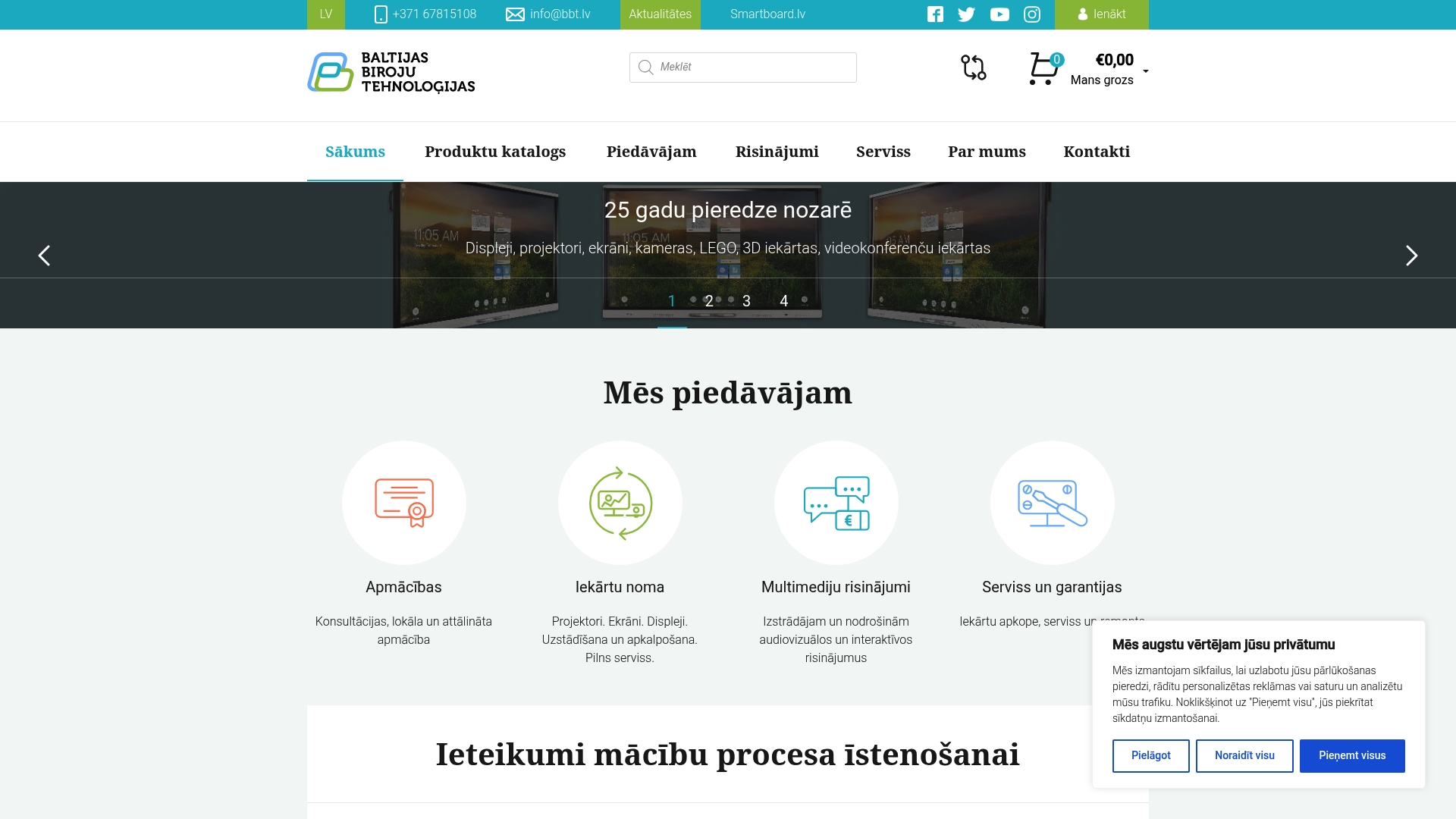Viewport: 1456px width, 819px height.
Task: Click the €0,00 cart total
Action: pyautogui.click(x=1115, y=60)
